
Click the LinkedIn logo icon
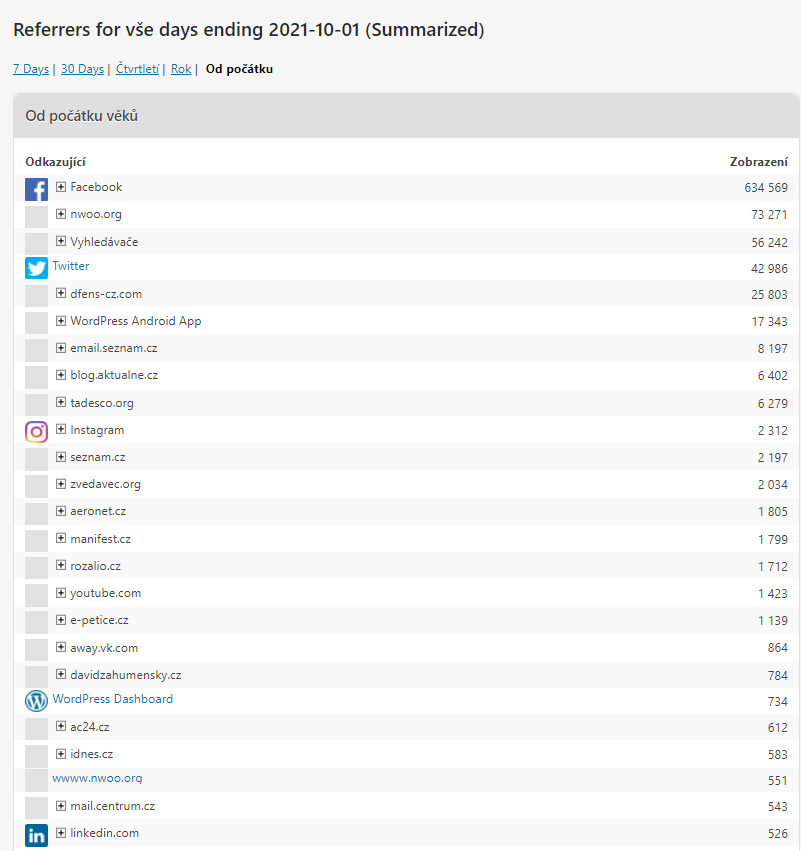36,835
